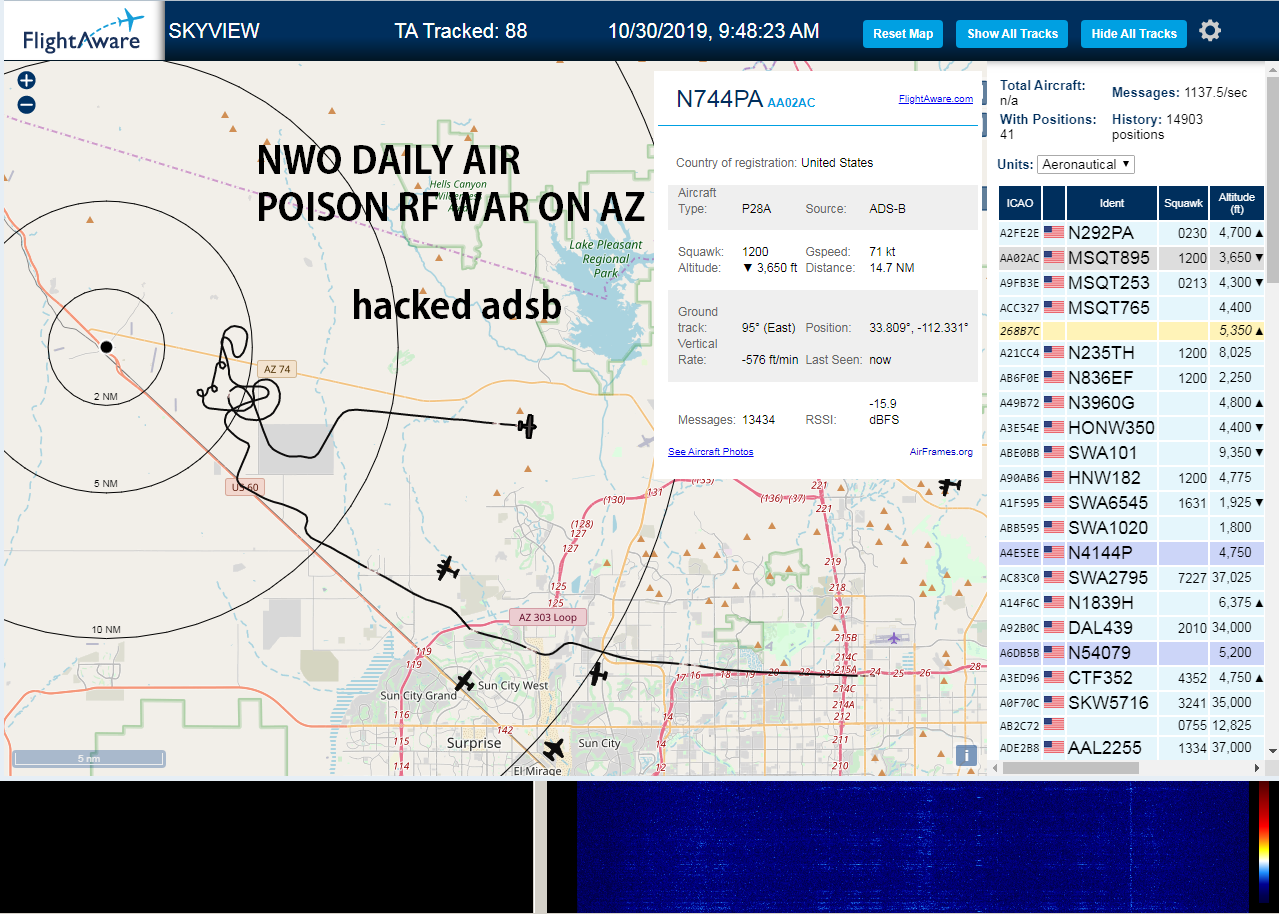This screenshot has height=915, width=1279.
Task: Click Reset Map button
Action: tap(903, 34)
